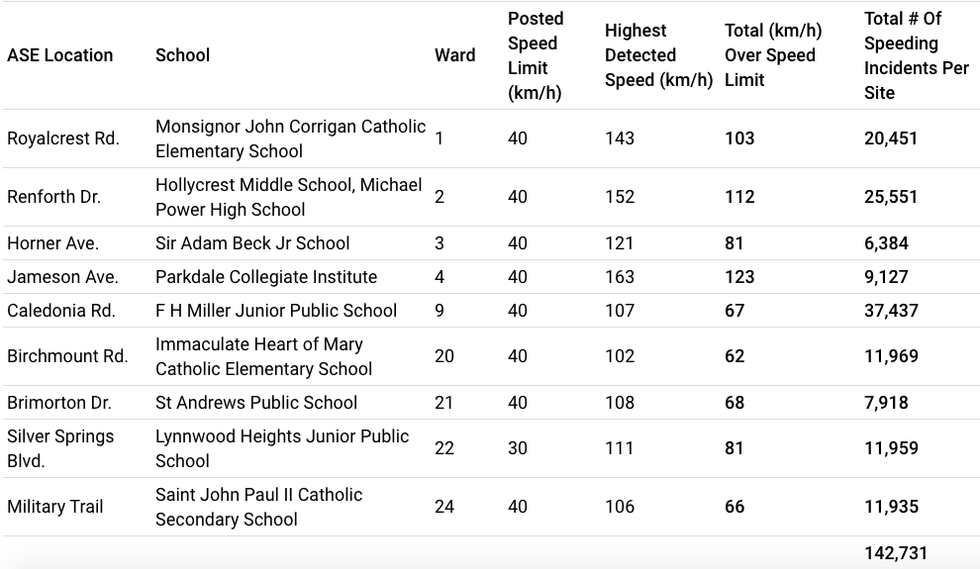Screen dimensions: 980x569
Task: Click Hollycrest Middle School cell
Action: click(288, 197)
